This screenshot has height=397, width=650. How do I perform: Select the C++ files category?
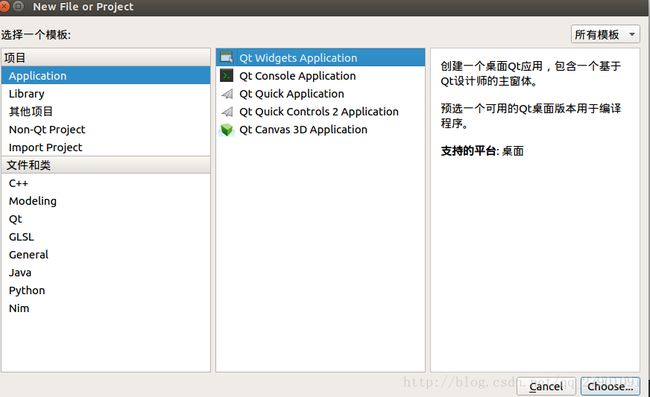[x=106, y=183]
